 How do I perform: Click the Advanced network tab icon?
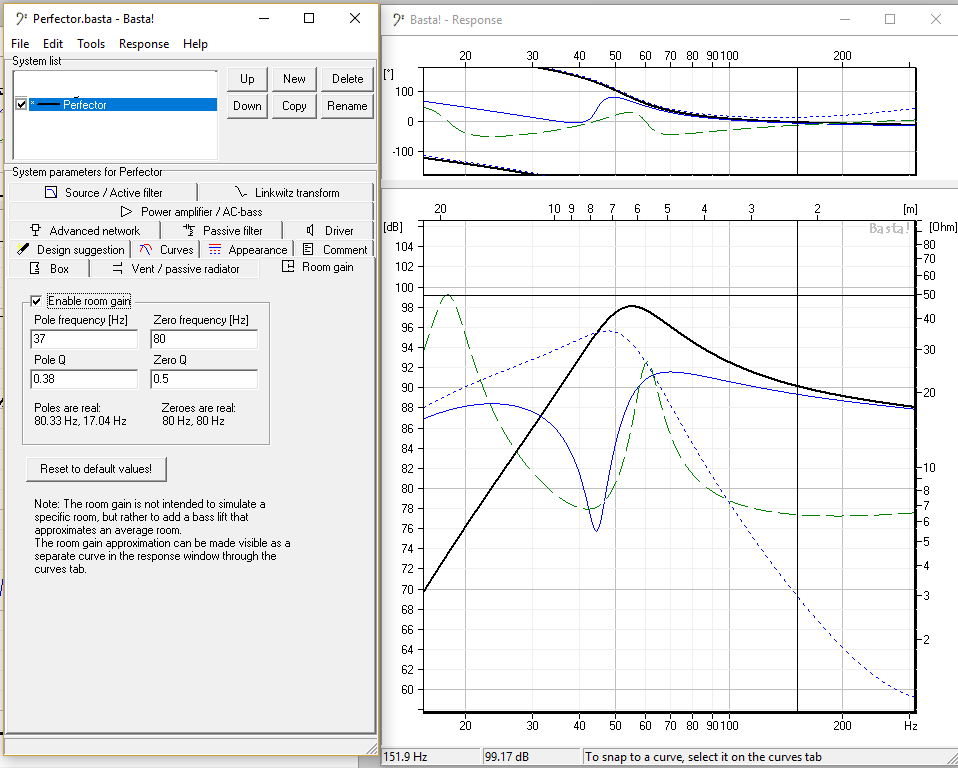pos(35,230)
